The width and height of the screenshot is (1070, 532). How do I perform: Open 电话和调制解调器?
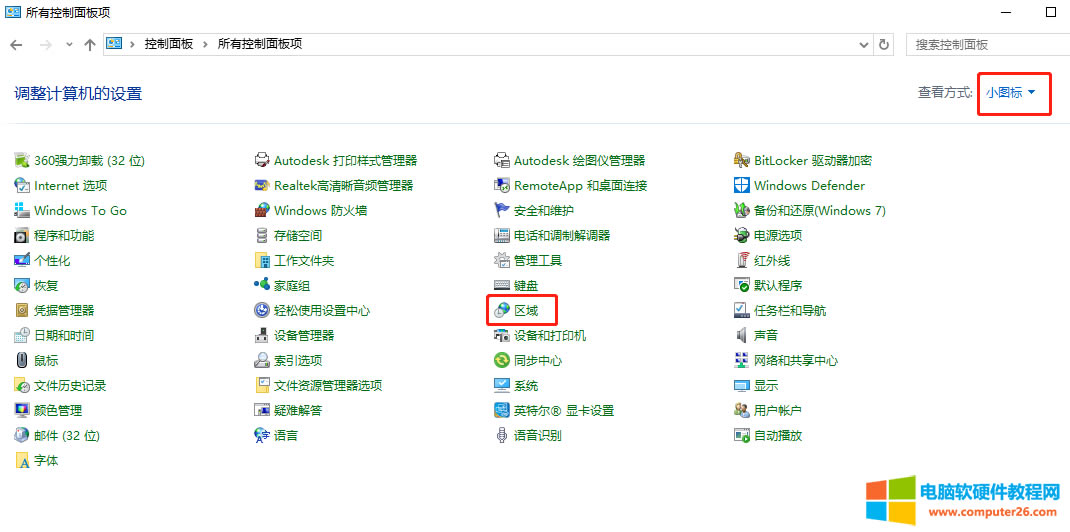pos(562,236)
